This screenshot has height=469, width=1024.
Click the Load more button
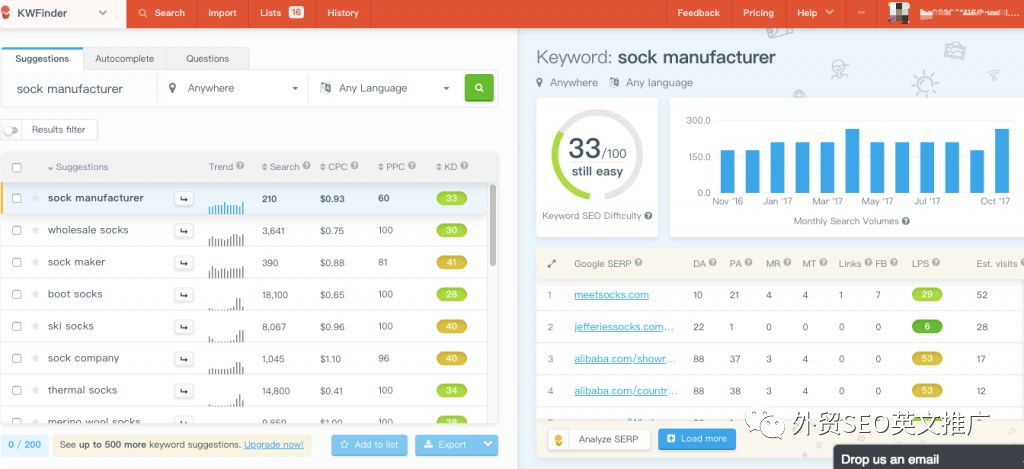(x=697, y=439)
